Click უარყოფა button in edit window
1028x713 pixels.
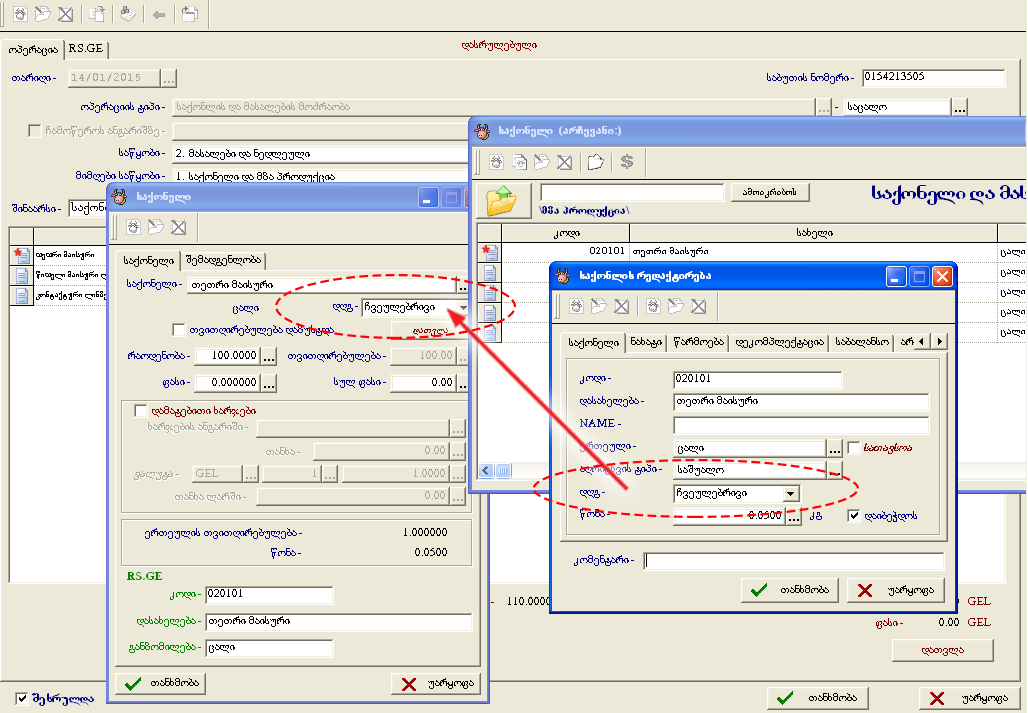pos(896,590)
